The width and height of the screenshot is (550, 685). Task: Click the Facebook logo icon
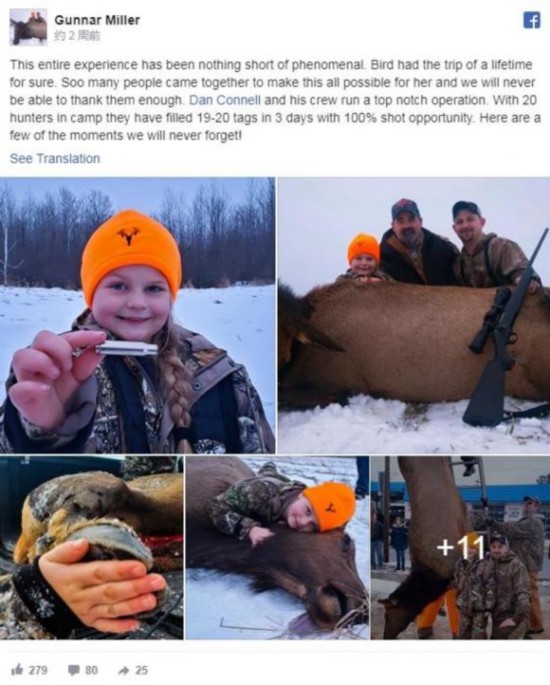point(532,21)
